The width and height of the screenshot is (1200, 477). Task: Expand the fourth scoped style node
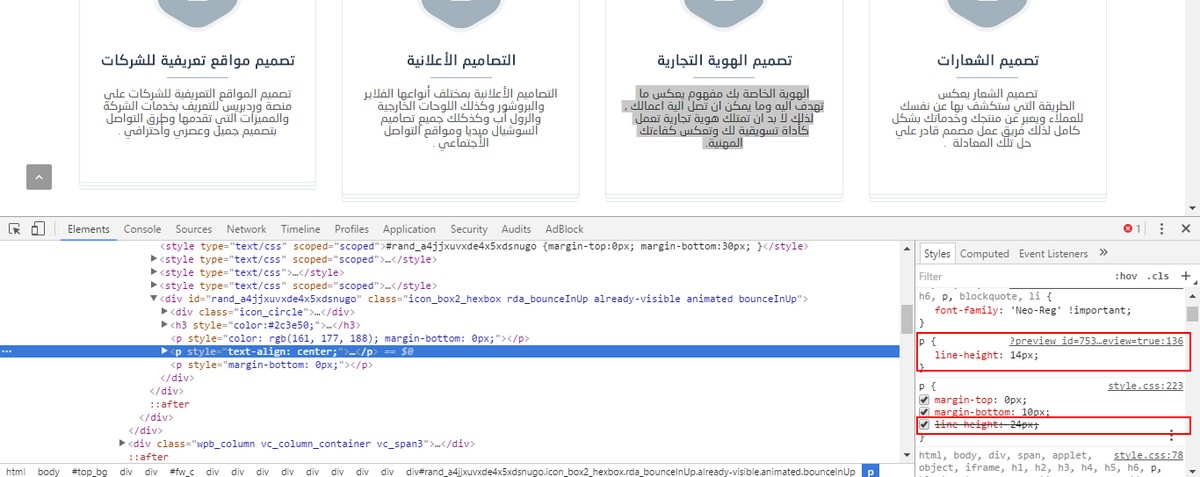click(x=154, y=285)
